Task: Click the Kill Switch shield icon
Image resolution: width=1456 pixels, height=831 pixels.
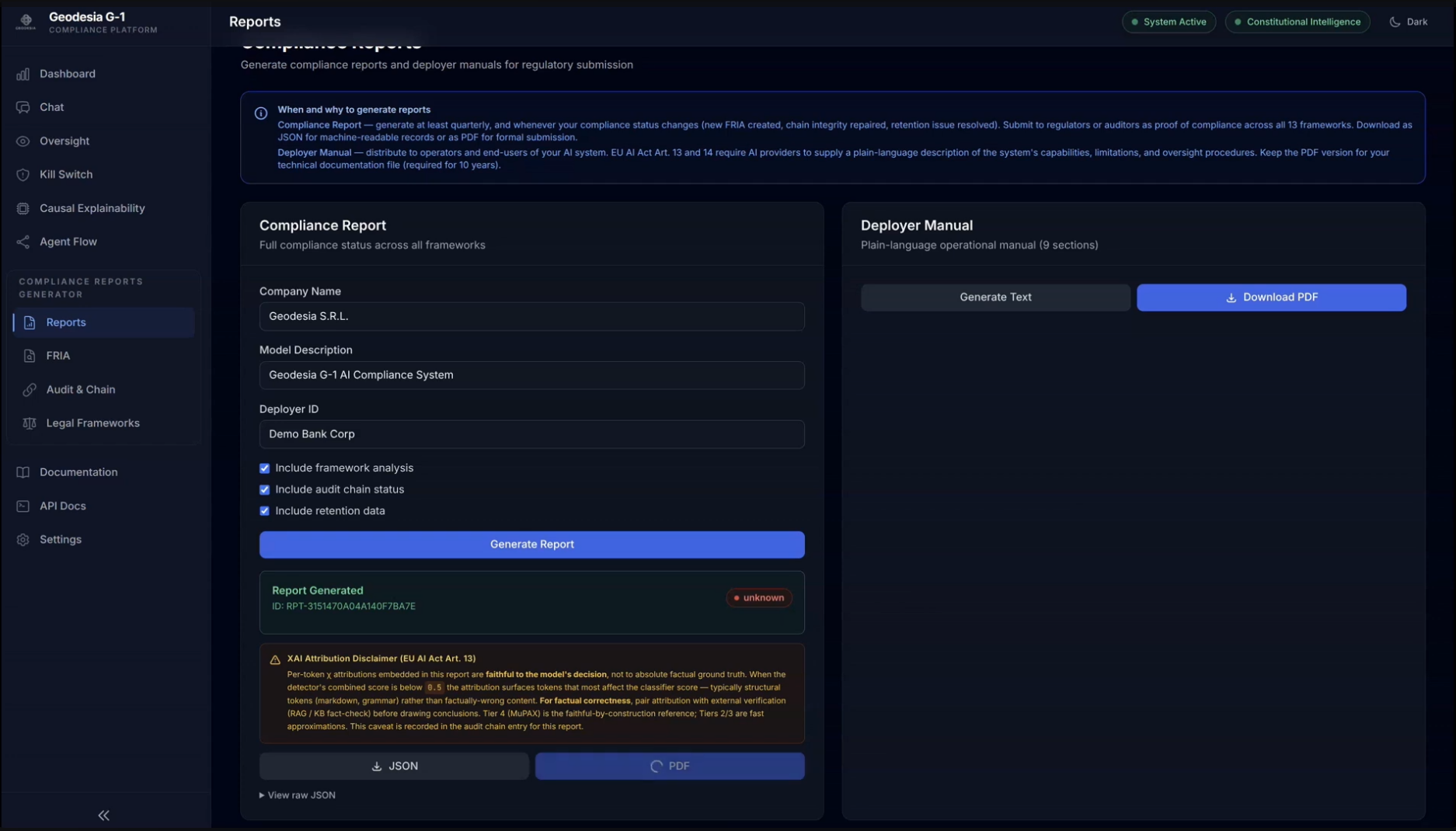Action: [x=23, y=175]
